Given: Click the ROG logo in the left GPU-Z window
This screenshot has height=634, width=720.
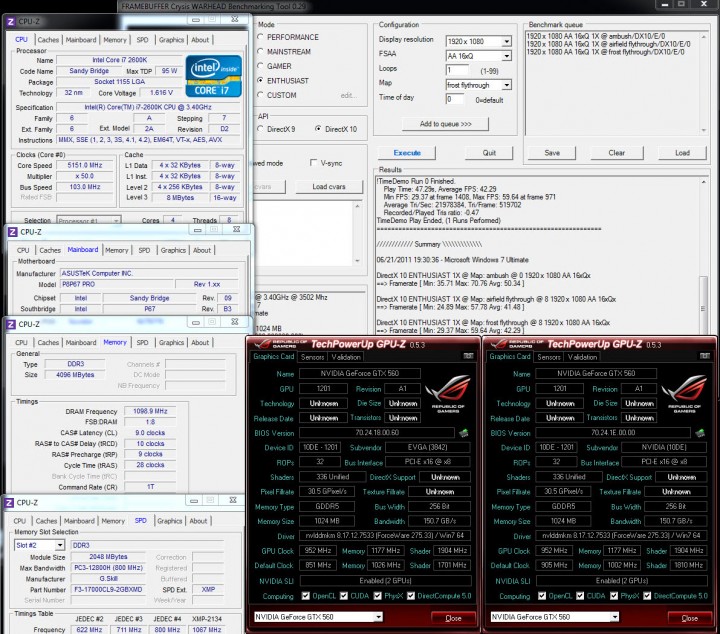Looking at the screenshot, I should [x=448, y=393].
